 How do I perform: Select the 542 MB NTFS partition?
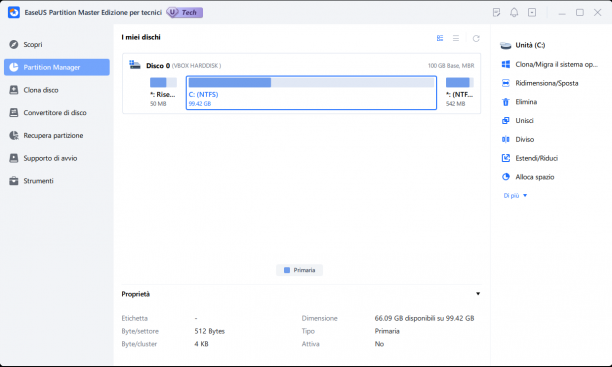(460, 93)
